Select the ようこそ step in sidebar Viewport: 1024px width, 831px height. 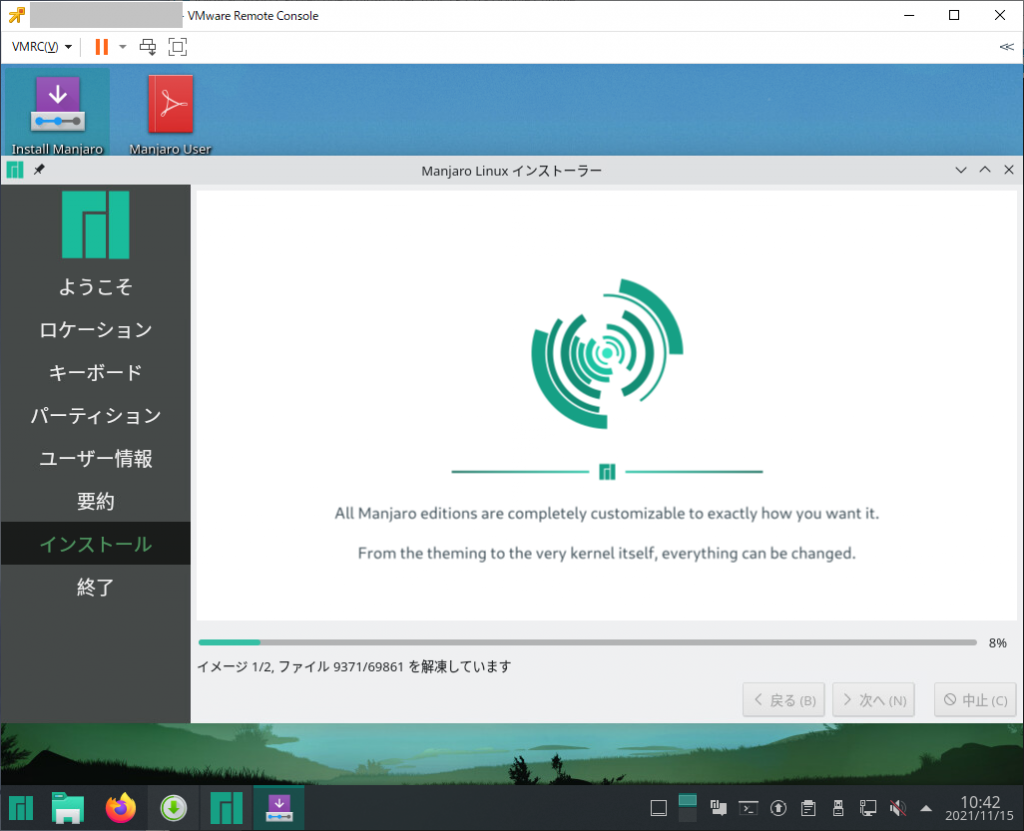point(95,287)
